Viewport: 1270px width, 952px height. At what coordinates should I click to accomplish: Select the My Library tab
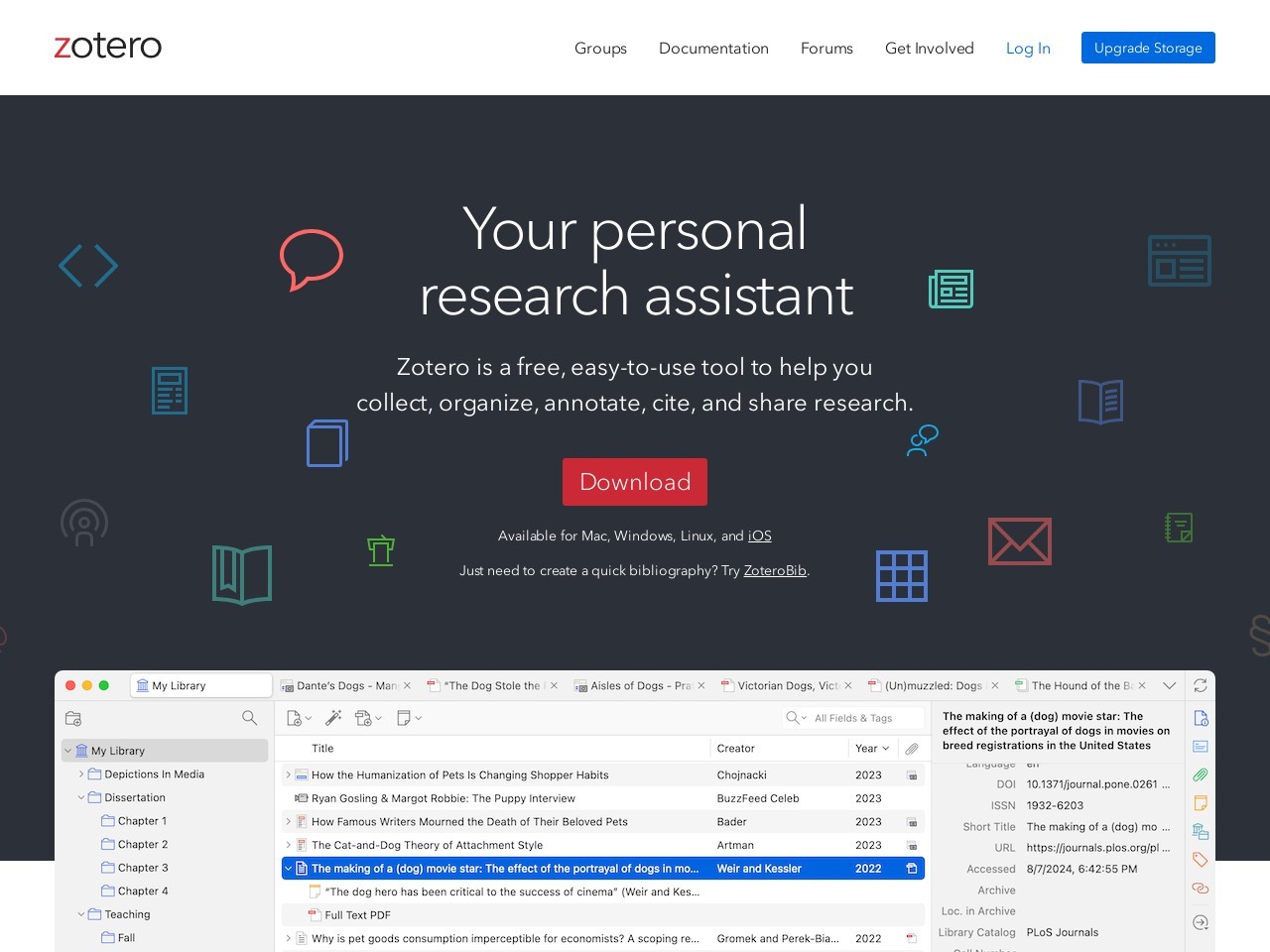point(200,685)
